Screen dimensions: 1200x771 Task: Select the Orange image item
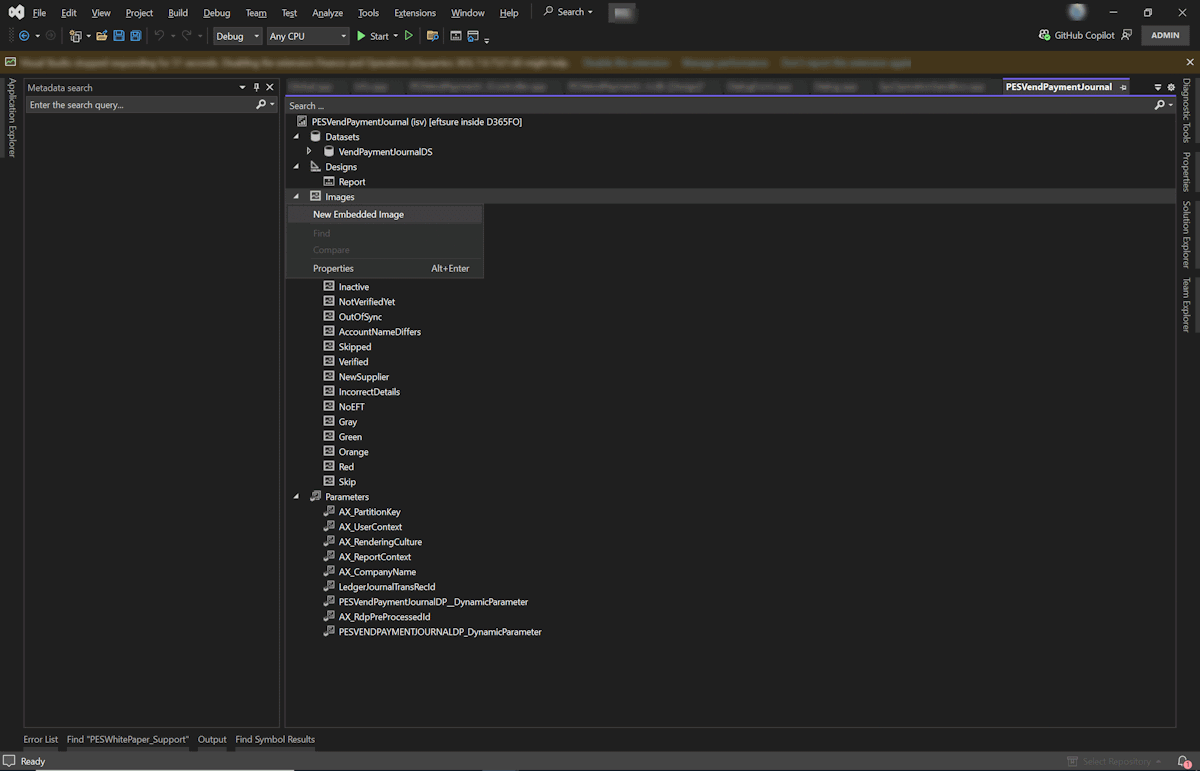tap(353, 452)
